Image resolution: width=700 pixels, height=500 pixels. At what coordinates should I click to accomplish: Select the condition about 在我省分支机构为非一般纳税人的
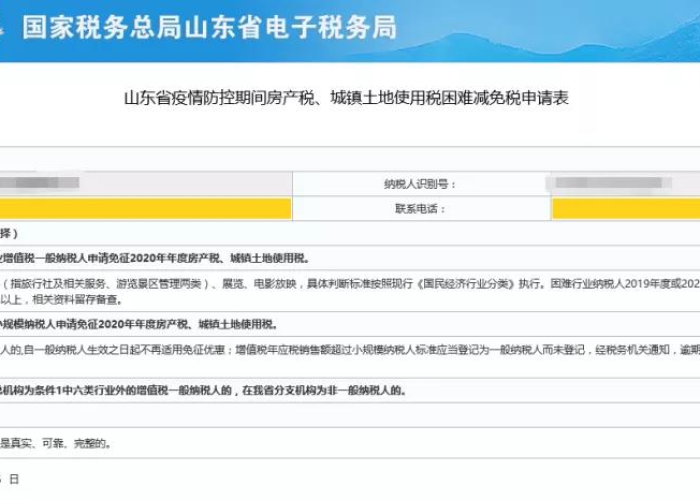tap(203, 390)
